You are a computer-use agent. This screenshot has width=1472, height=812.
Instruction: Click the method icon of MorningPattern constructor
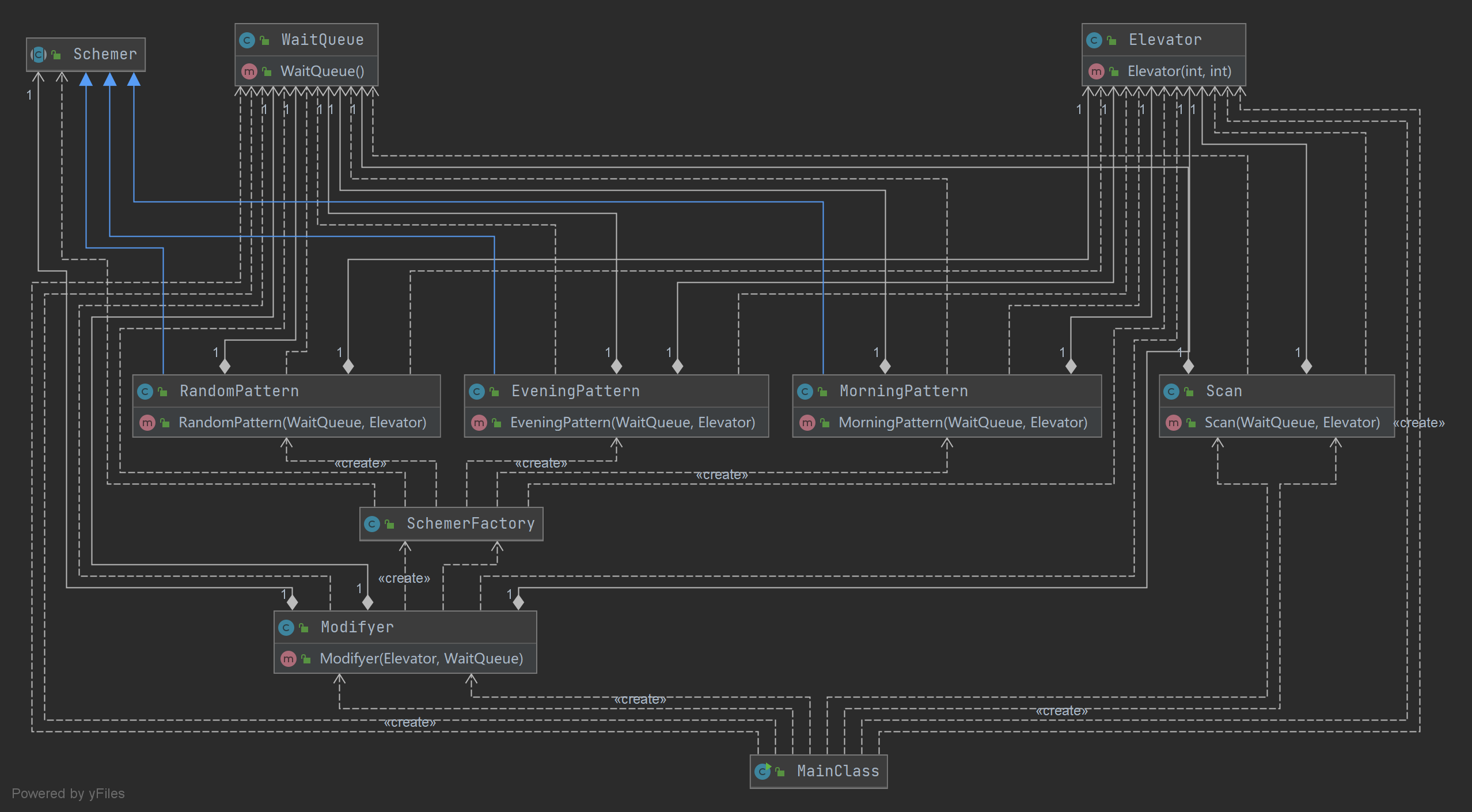click(807, 423)
